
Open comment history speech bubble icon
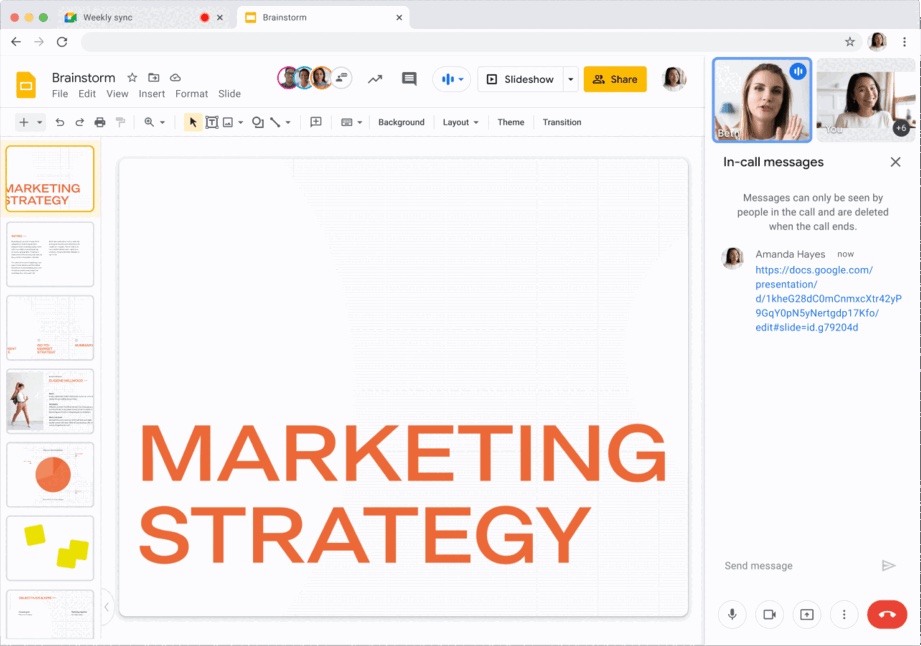click(x=409, y=79)
